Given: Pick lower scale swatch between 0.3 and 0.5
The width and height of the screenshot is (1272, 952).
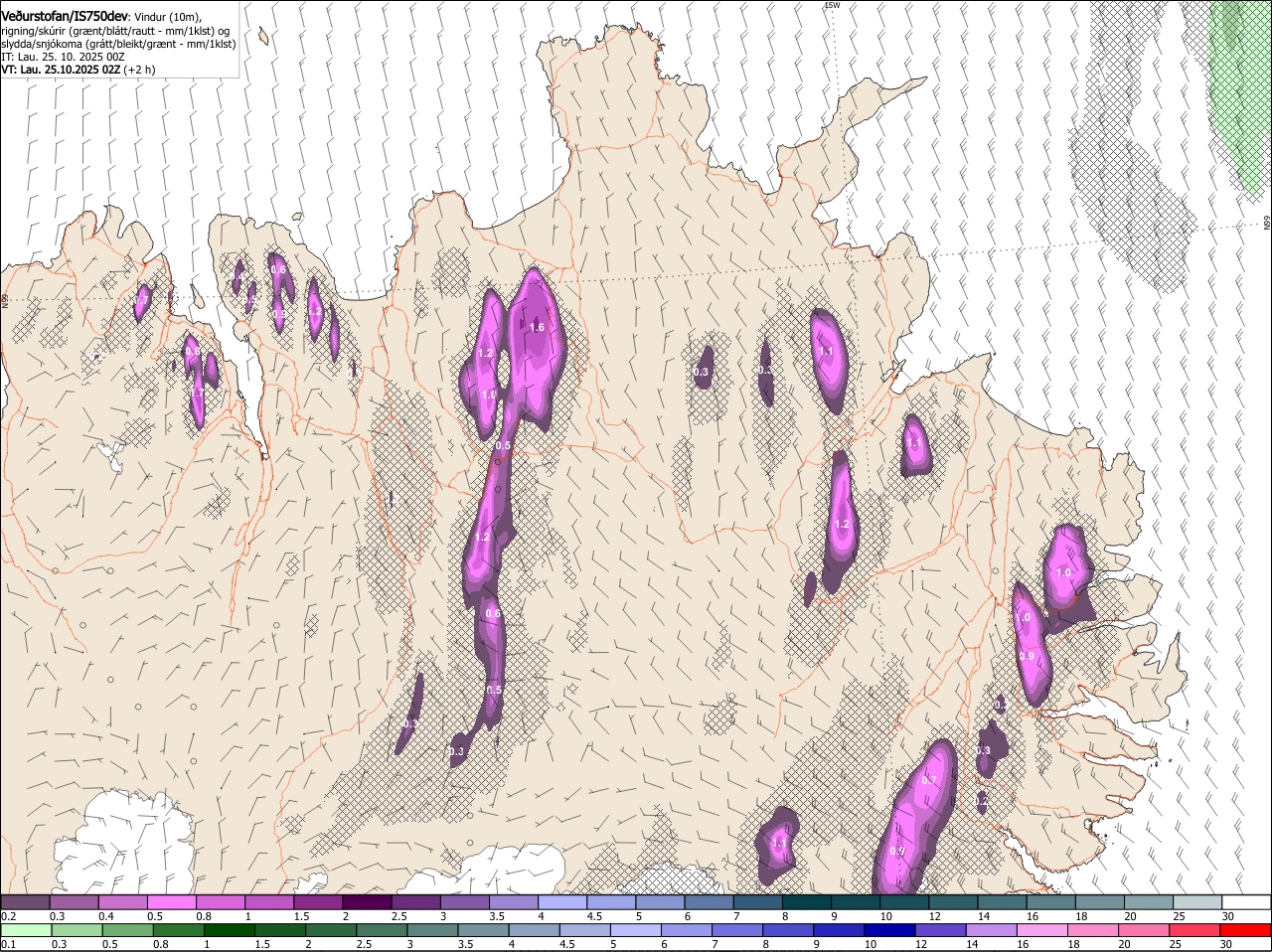Looking at the screenshot, I should click(x=77, y=931).
